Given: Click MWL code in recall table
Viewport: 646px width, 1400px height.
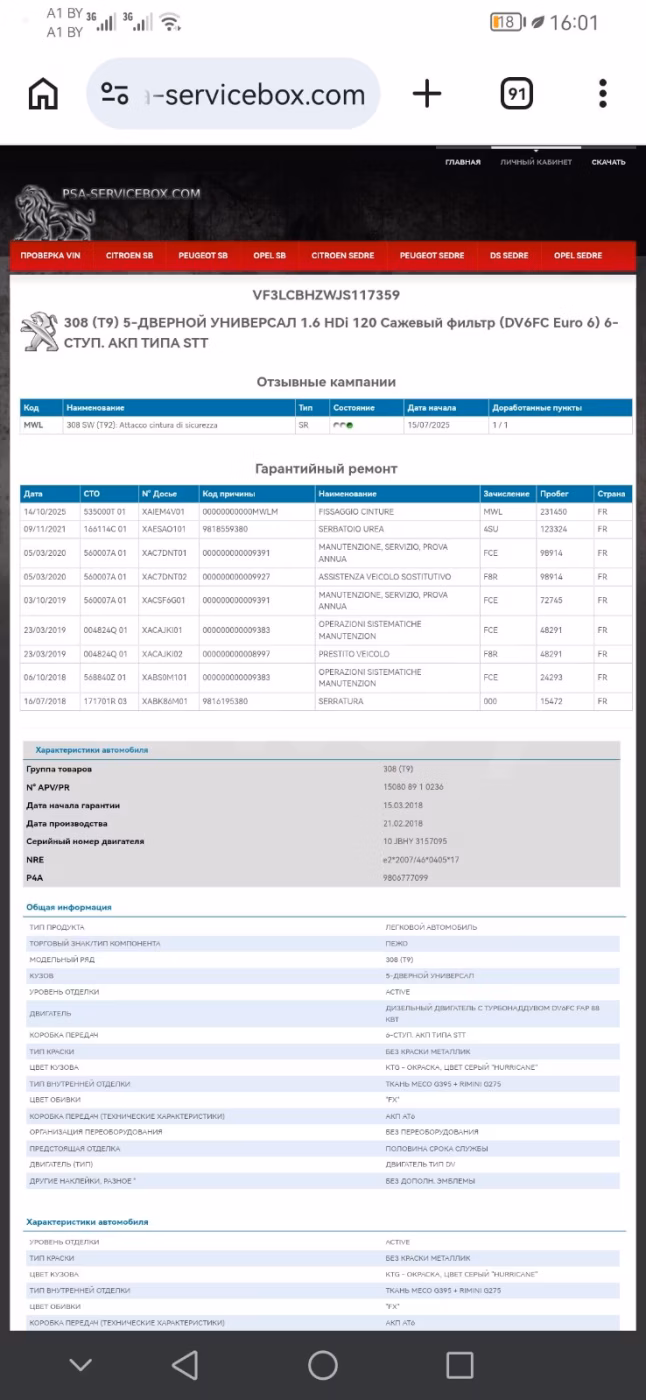Looking at the screenshot, I should pyautogui.click(x=32, y=425).
